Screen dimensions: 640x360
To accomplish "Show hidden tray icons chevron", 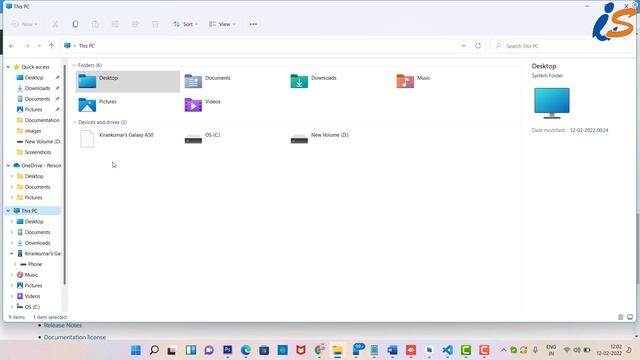I will coord(503,350).
